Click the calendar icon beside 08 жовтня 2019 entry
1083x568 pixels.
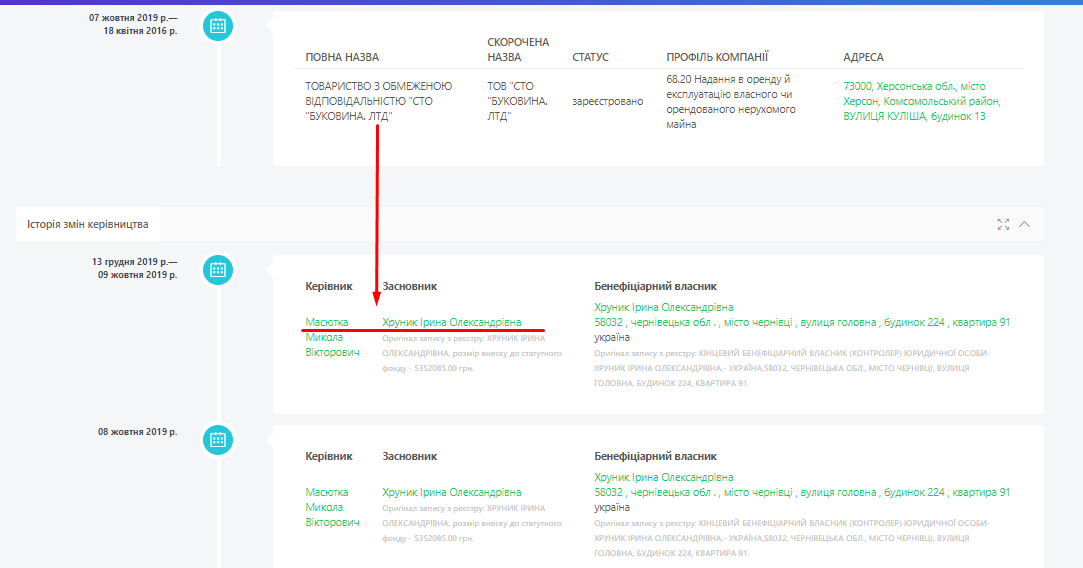[218, 439]
